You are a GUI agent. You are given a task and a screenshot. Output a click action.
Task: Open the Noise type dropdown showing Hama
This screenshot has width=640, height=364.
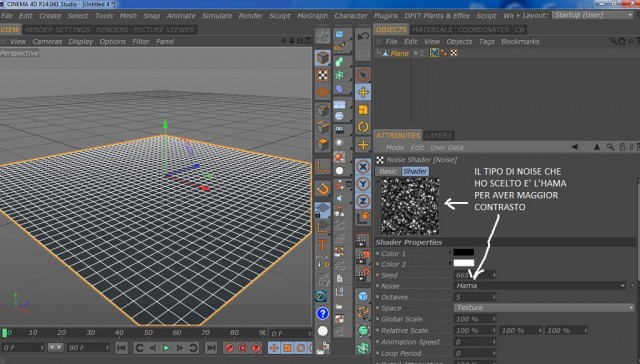[540, 286]
